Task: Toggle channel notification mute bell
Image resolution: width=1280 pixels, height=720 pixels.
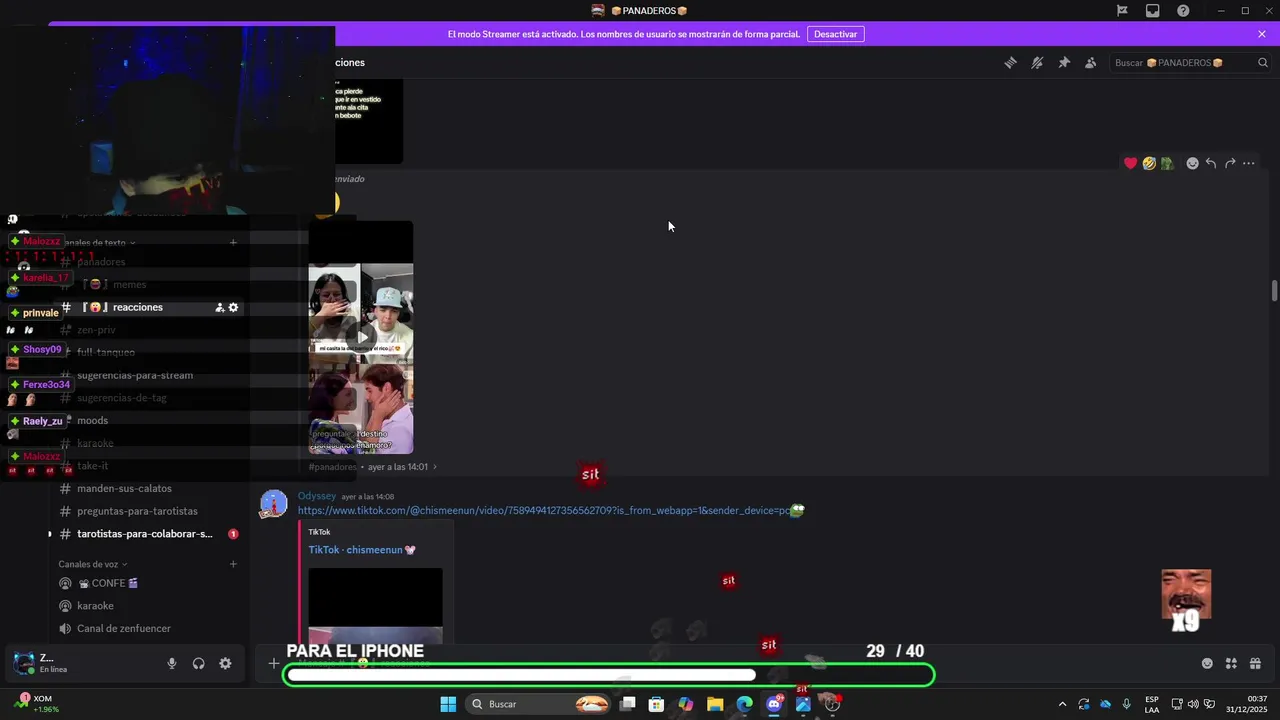Action: tap(1037, 62)
